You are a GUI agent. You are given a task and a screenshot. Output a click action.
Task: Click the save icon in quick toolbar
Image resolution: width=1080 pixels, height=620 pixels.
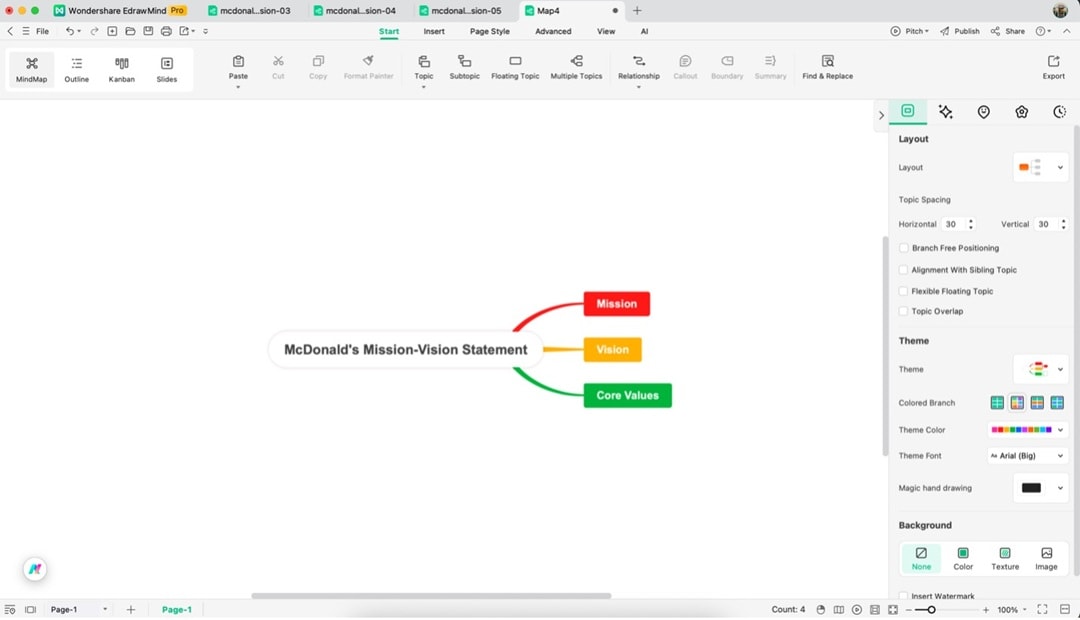click(148, 31)
